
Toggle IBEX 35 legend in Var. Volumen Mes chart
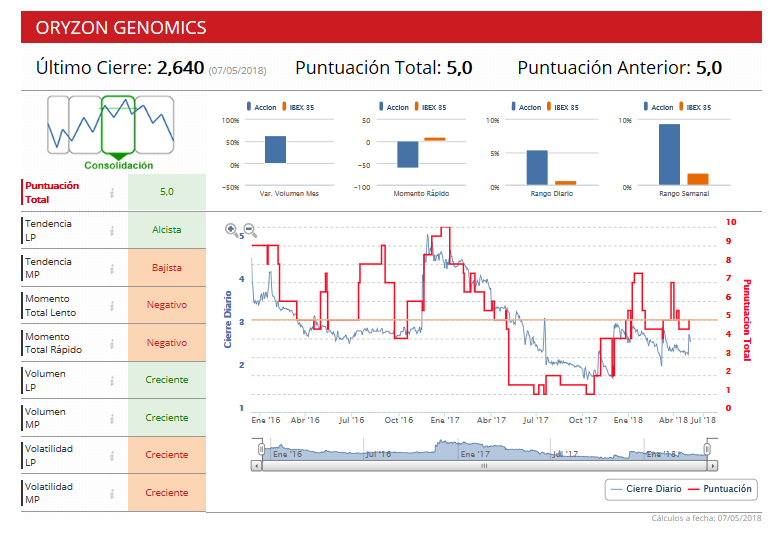pos(298,107)
